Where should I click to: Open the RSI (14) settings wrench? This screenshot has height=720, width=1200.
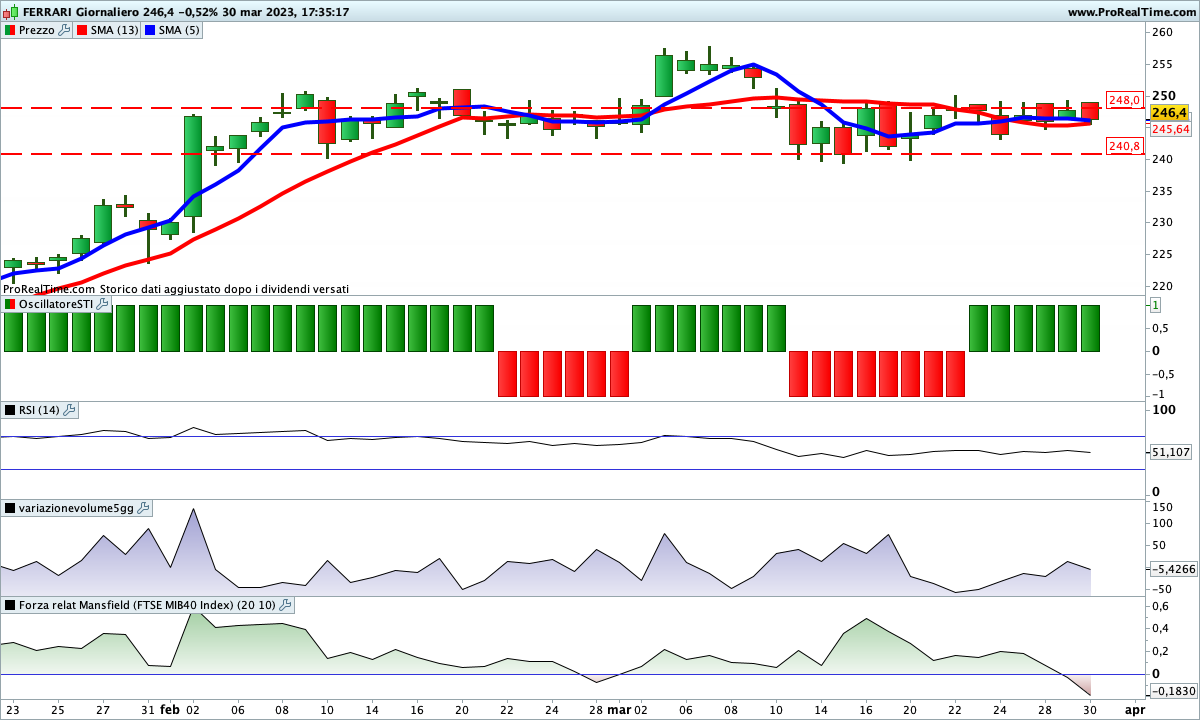[69, 410]
